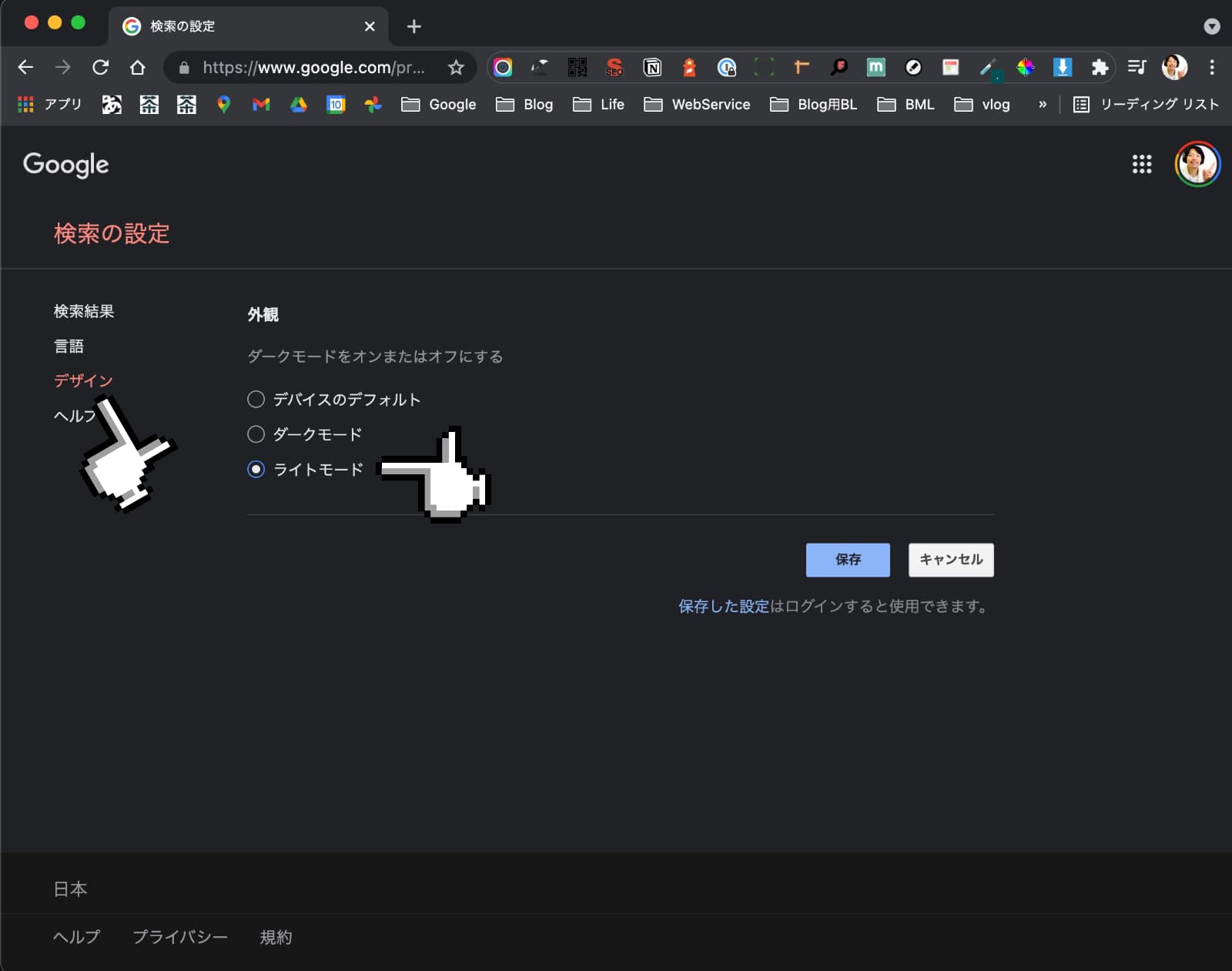The image size is (1232, 971).
Task: Expand the Blog bookmarks folder
Action: 525,104
